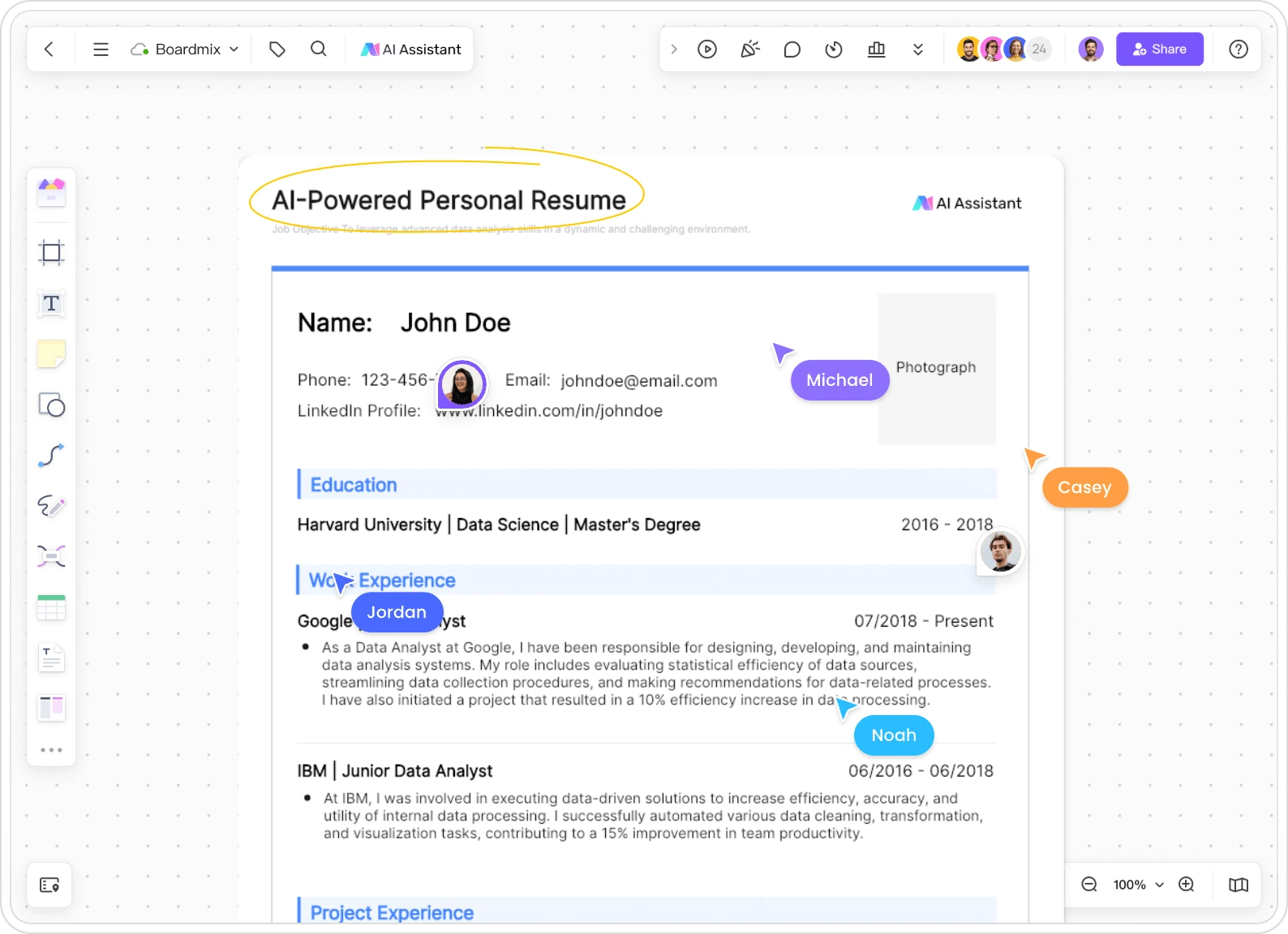Go back with the left arrow
The image size is (1288, 934).
(49, 49)
